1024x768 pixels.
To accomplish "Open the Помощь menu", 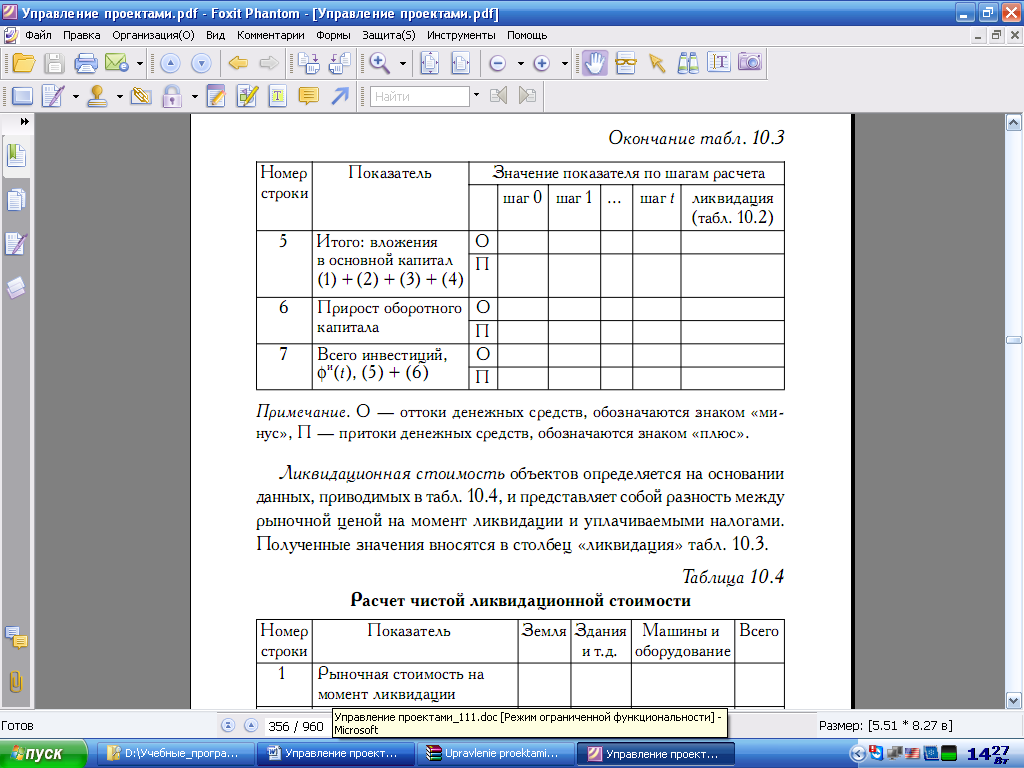I will 527,35.
